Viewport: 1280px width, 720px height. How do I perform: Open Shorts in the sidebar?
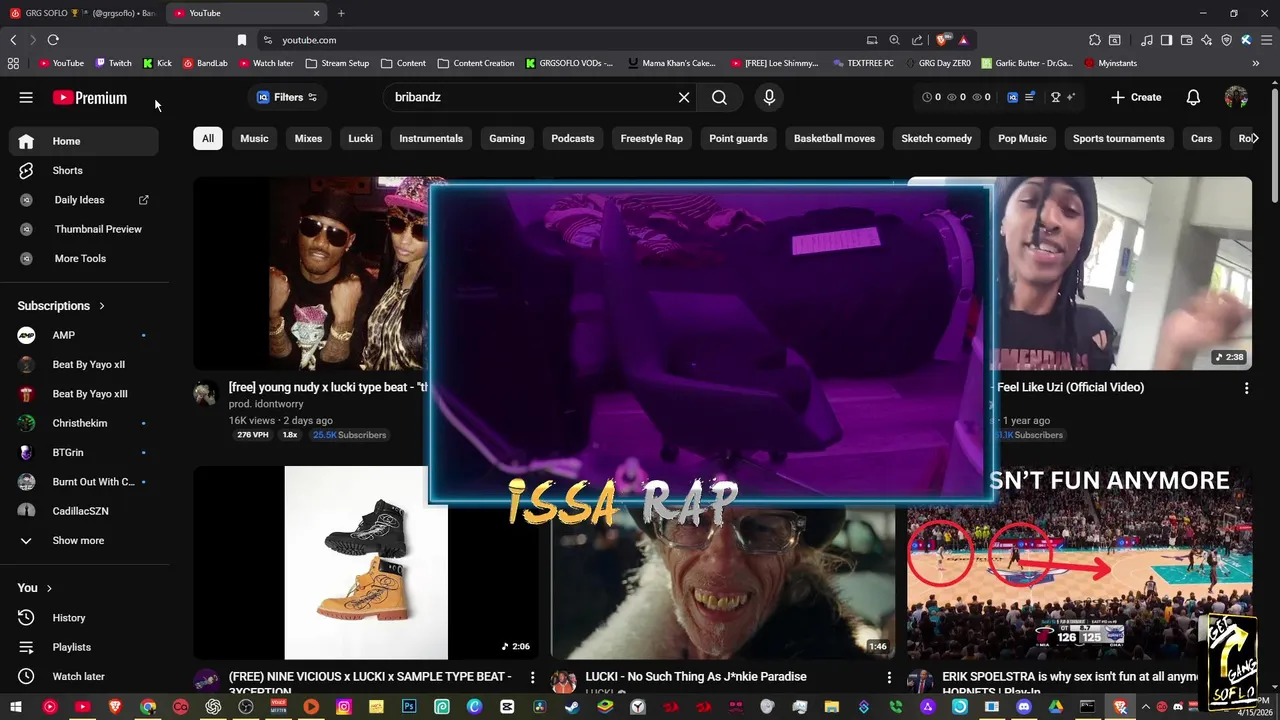pos(84,170)
